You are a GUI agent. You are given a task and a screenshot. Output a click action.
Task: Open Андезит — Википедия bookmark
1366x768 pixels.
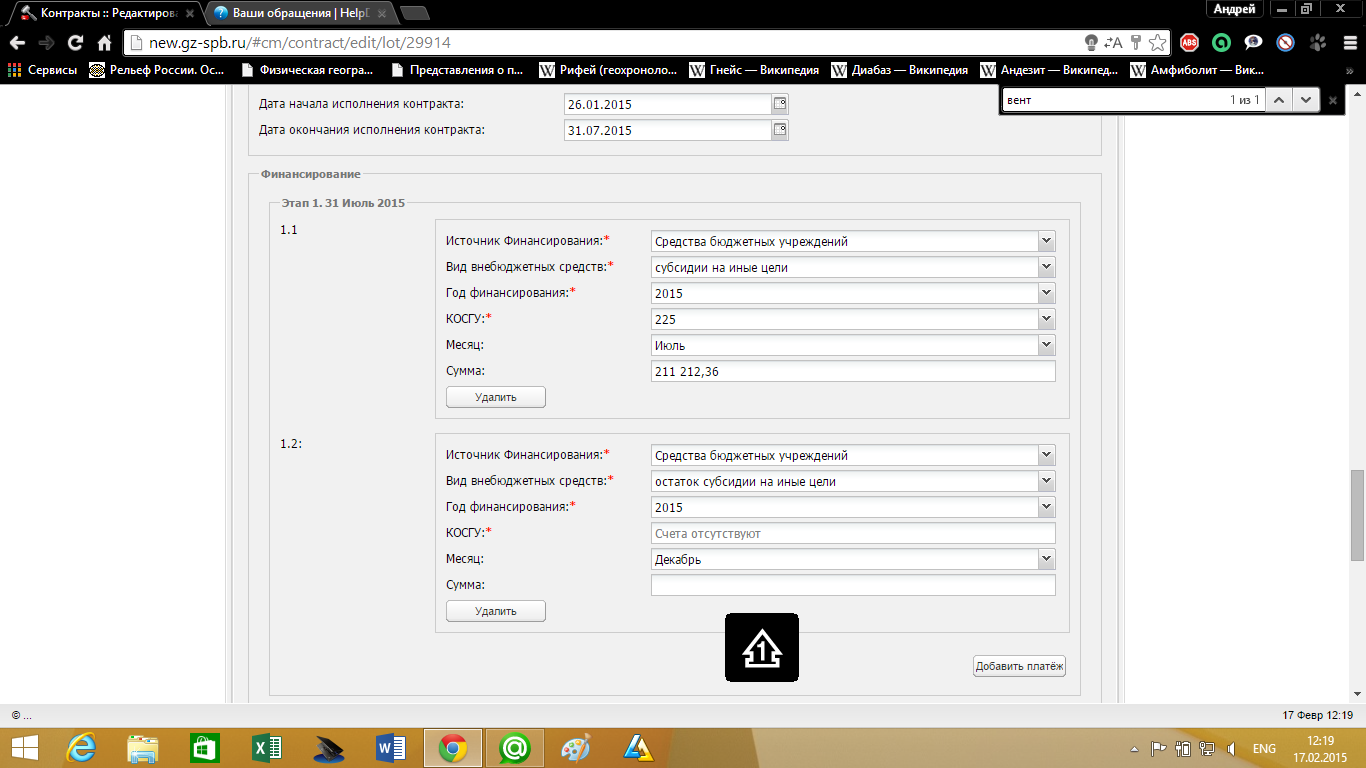point(1050,70)
